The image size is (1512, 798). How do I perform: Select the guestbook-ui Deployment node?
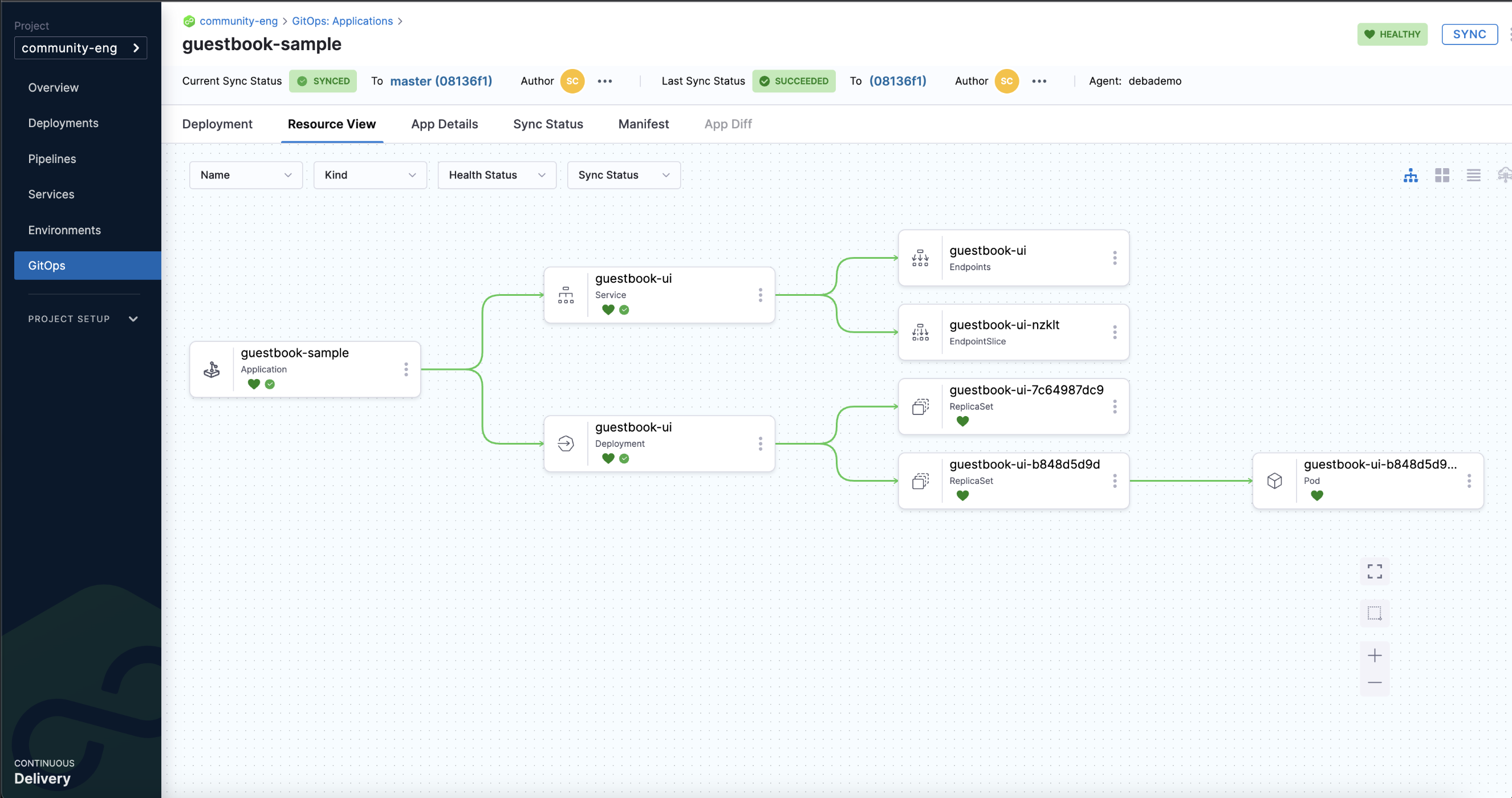(x=657, y=443)
